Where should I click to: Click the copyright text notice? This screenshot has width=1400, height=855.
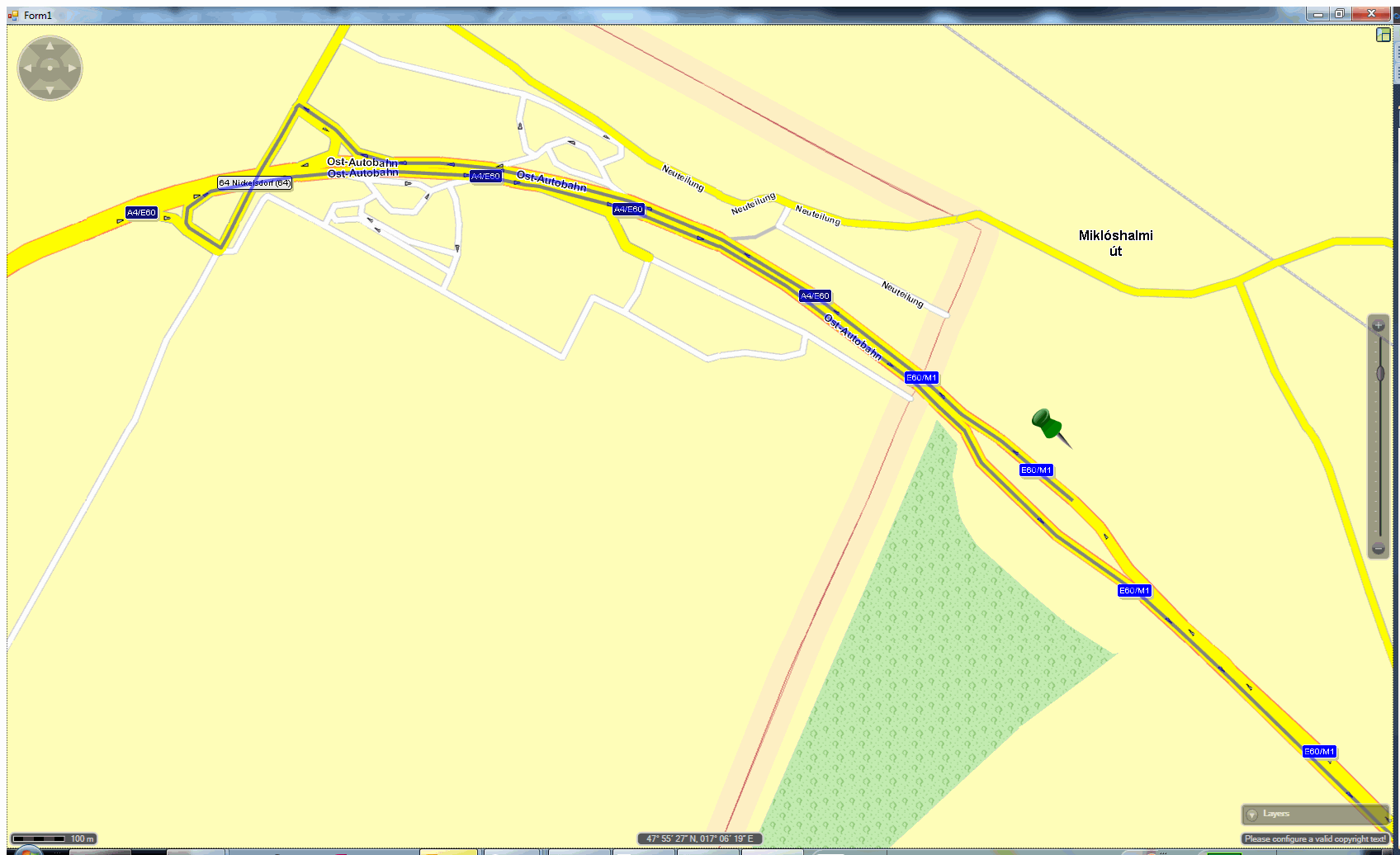[1315, 838]
